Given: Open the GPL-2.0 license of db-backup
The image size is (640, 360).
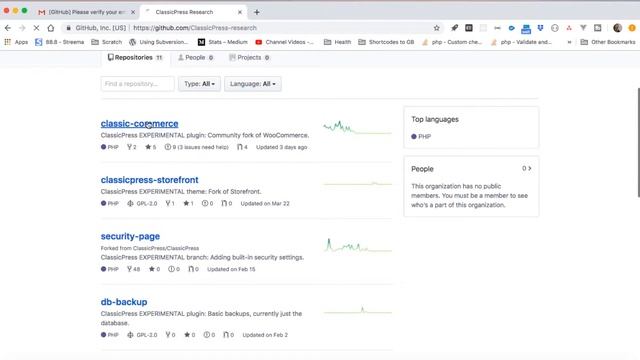Looking at the screenshot, I should click(x=142, y=335).
